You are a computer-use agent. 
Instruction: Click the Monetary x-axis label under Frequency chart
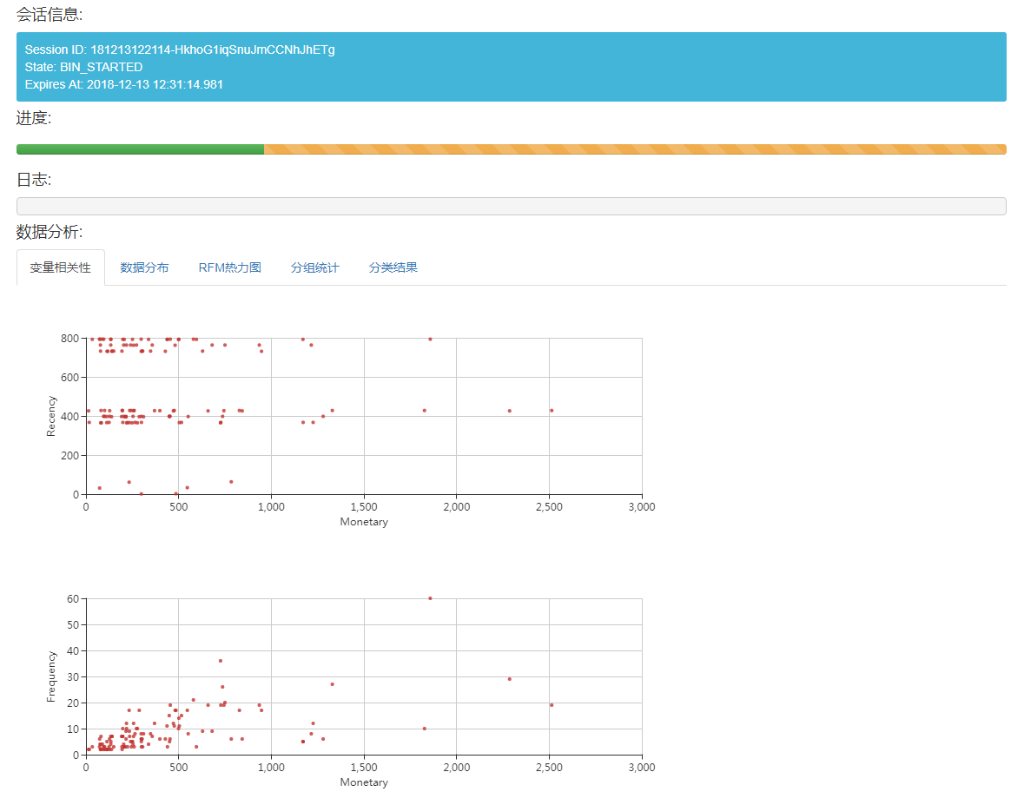[x=364, y=783]
